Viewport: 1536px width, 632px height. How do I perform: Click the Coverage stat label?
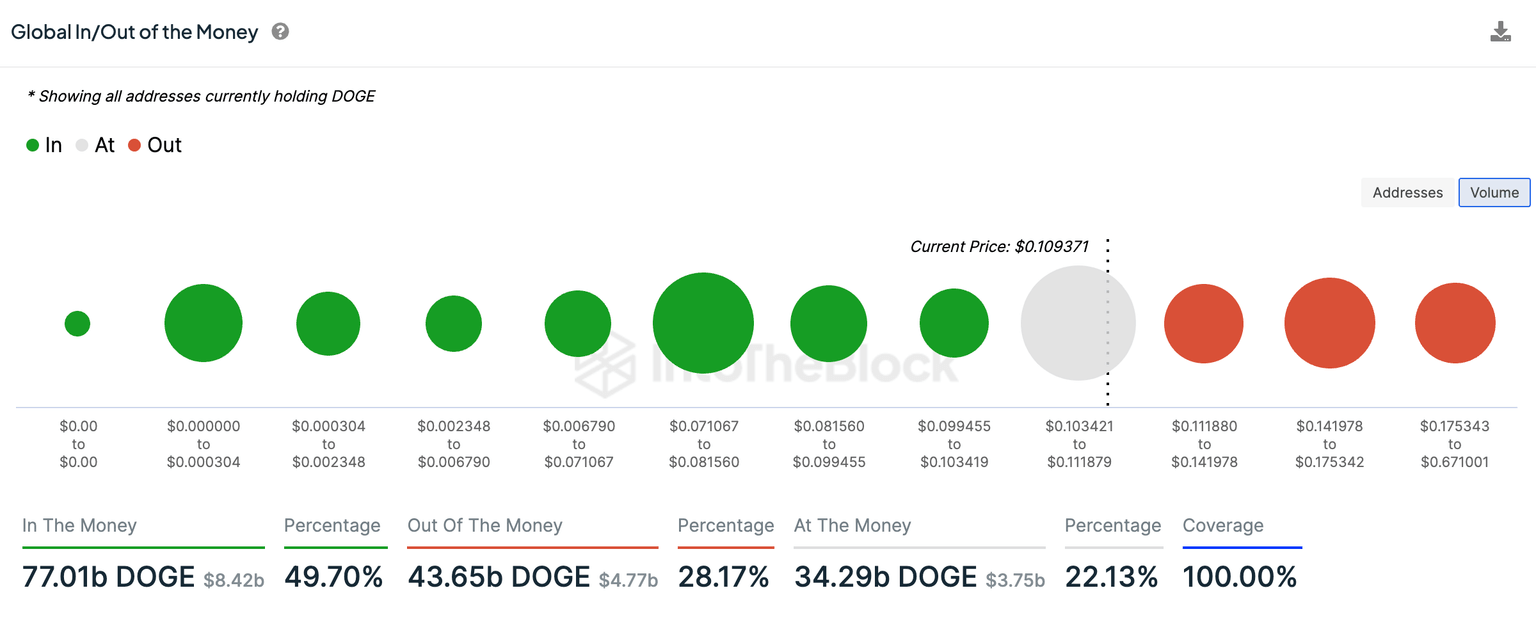1223,526
